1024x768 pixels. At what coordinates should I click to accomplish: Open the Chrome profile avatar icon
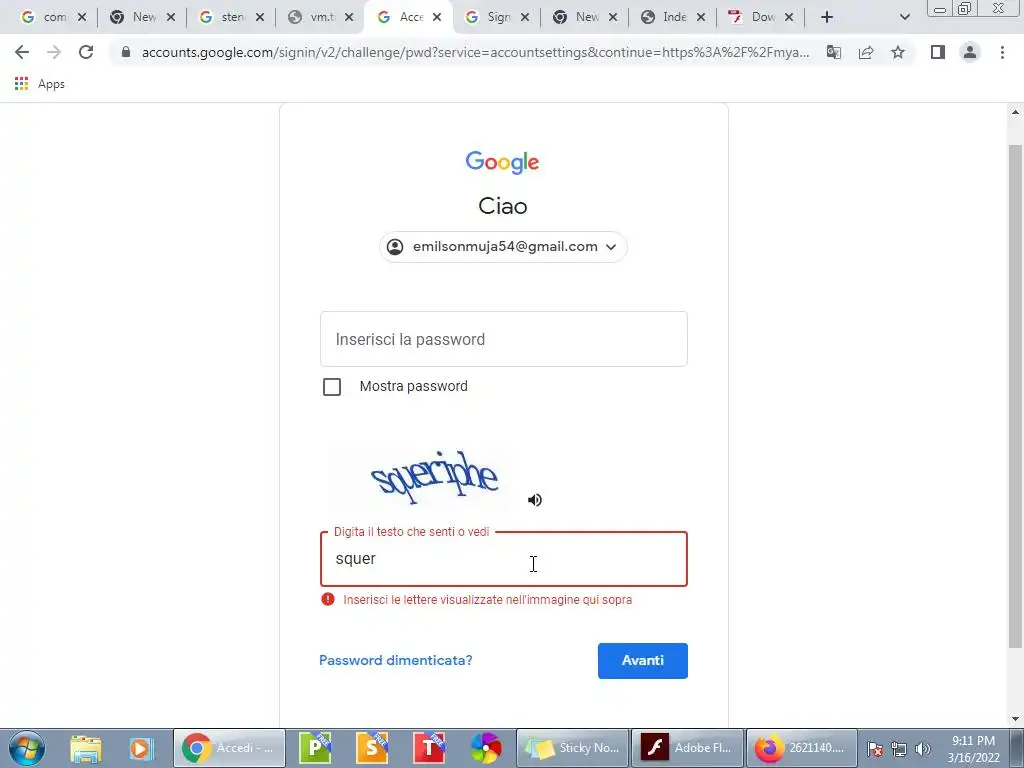pyautogui.click(x=970, y=52)
